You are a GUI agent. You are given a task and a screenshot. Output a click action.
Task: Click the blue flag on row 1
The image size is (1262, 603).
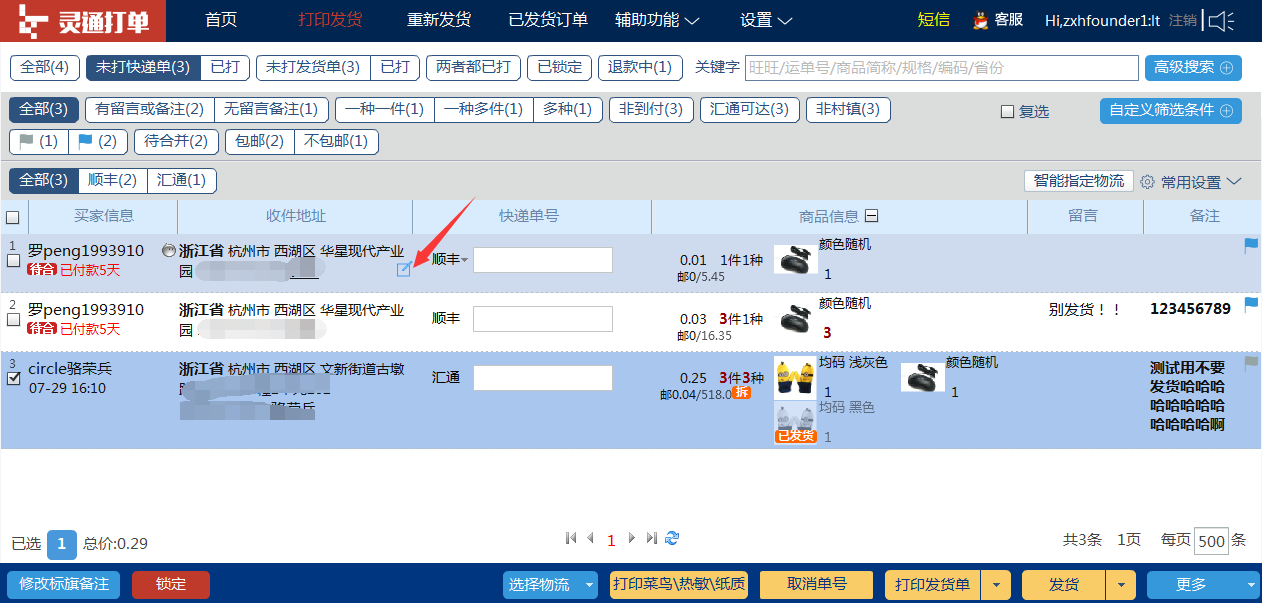pos(1251,245)
